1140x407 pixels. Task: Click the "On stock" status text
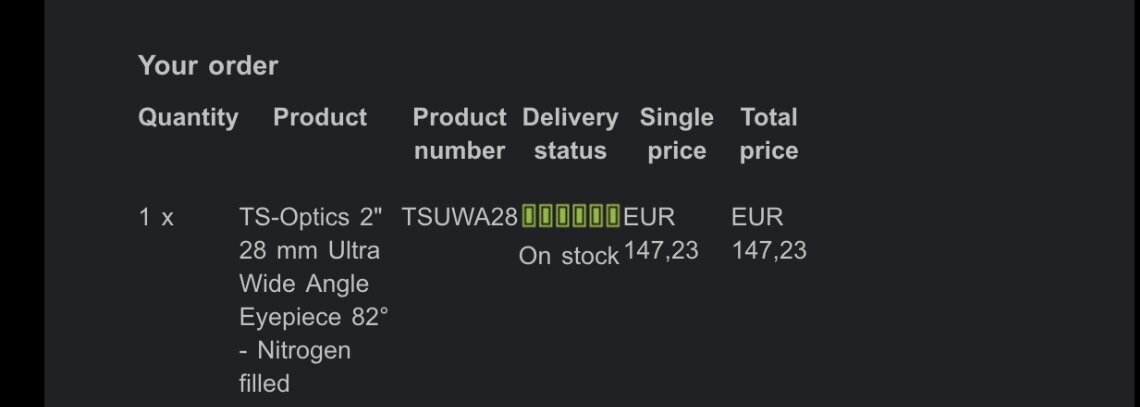pyautogui.click(x=569, y=256)
